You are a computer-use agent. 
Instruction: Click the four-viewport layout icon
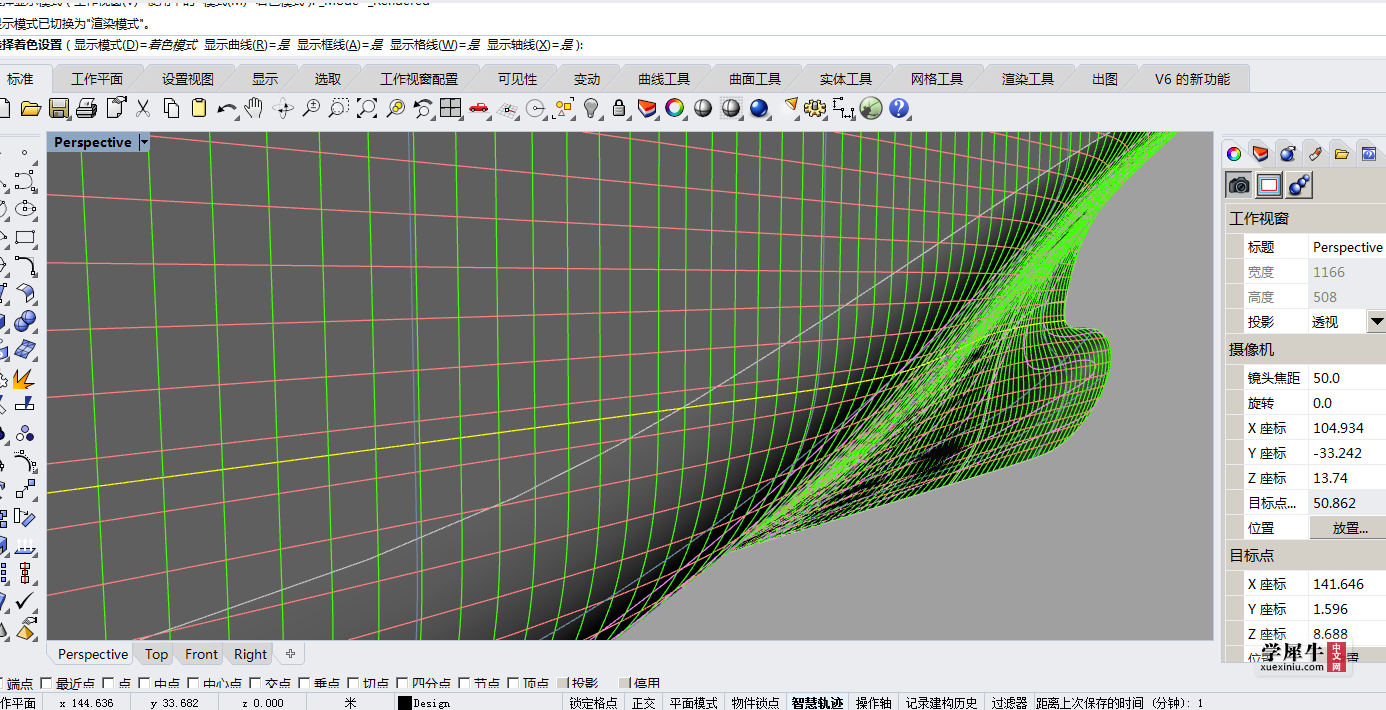(x=451, y=108)
